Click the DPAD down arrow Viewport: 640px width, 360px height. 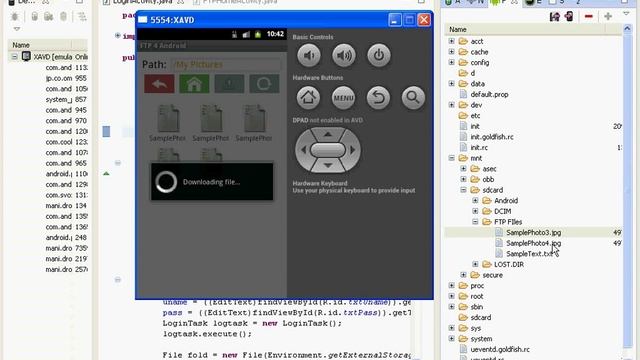pyautogui.click(x=328, y=165)
